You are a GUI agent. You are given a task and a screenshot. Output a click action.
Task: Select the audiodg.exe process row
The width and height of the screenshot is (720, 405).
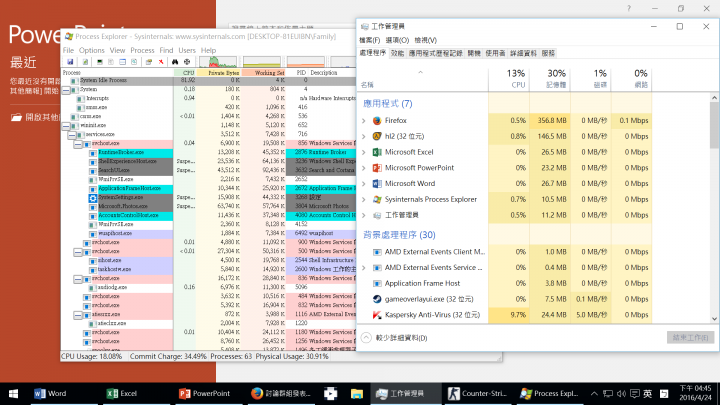[x=208, y=287]
